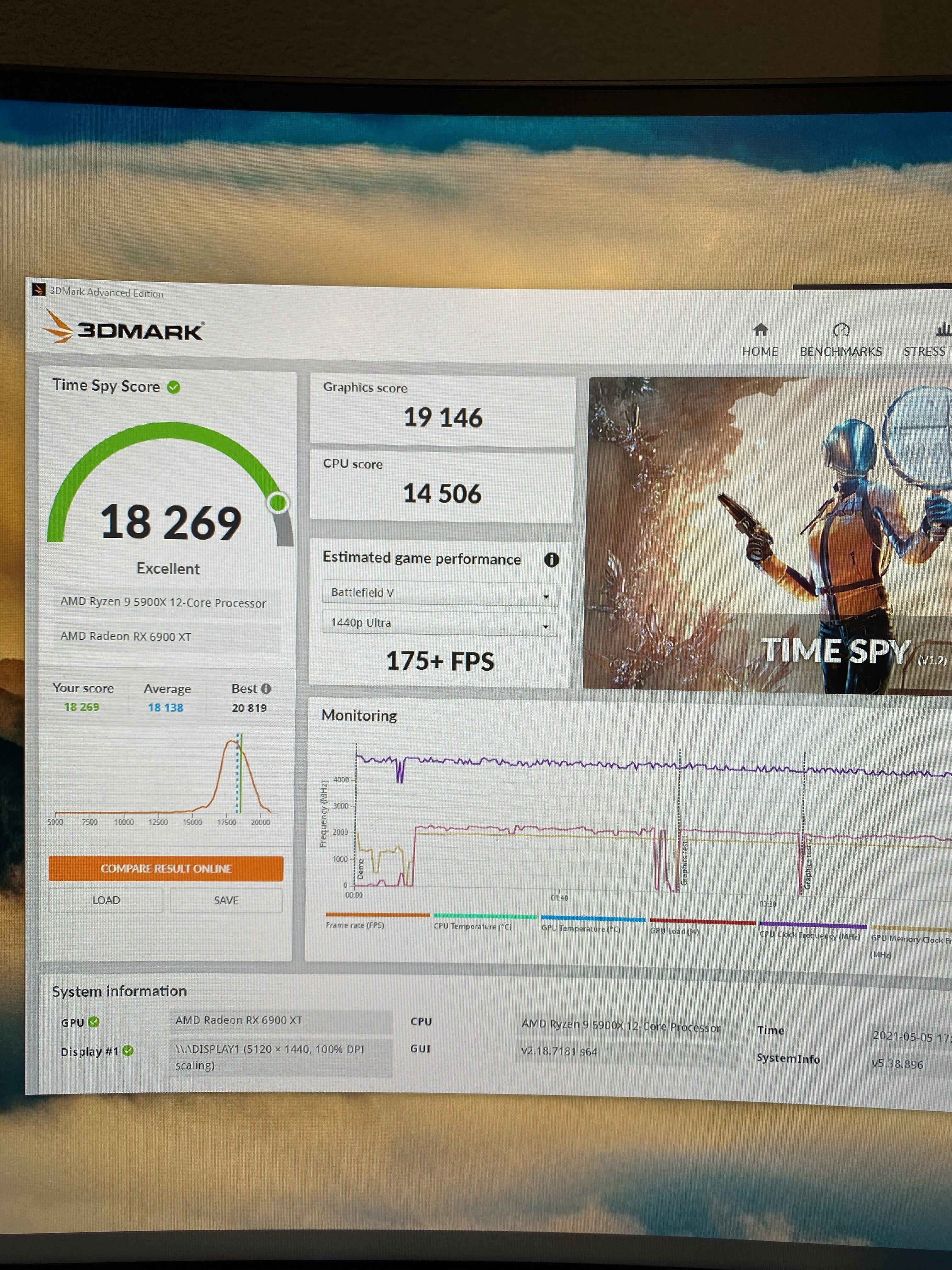
Task: Click green check icon next to GPU label
Action: [x=93, y=1022]
